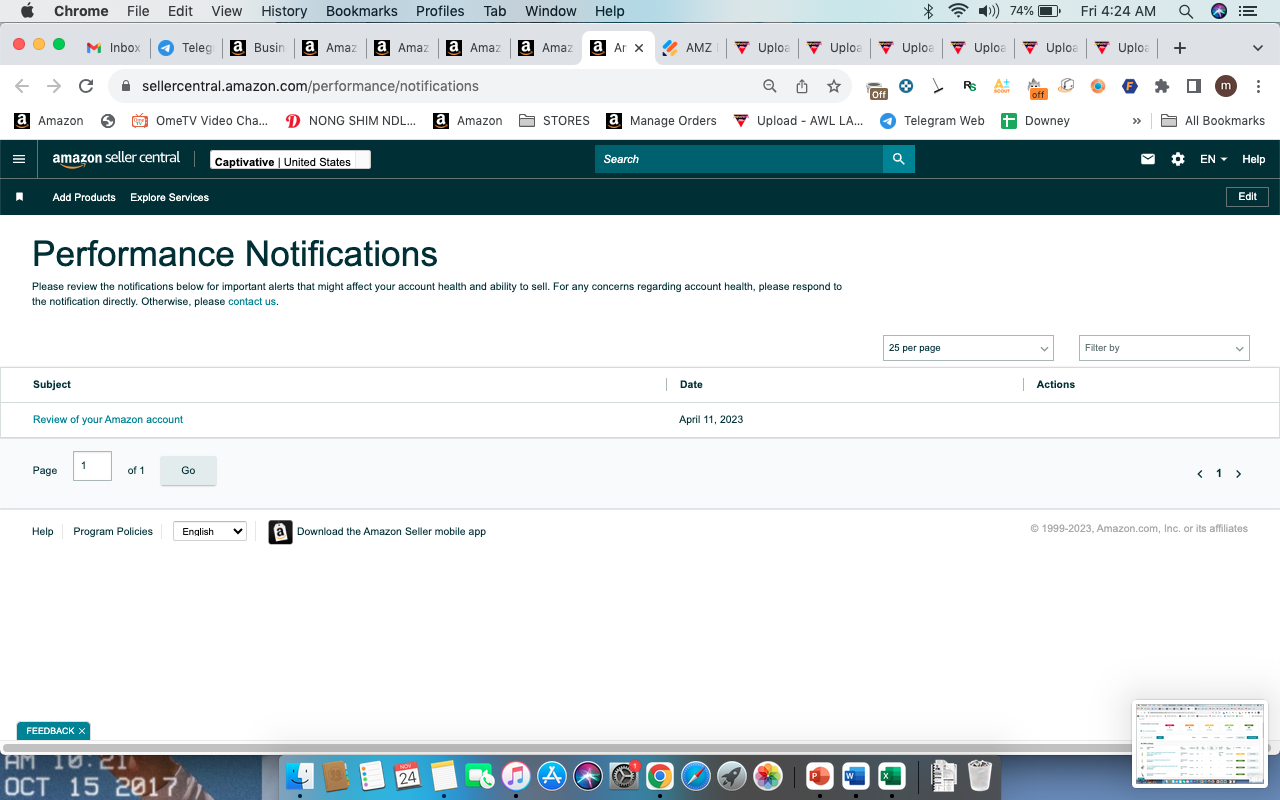Viewport: 1280px width, 800px height.
Task: Switch to the AMZ tab
Action: (691, 48)
